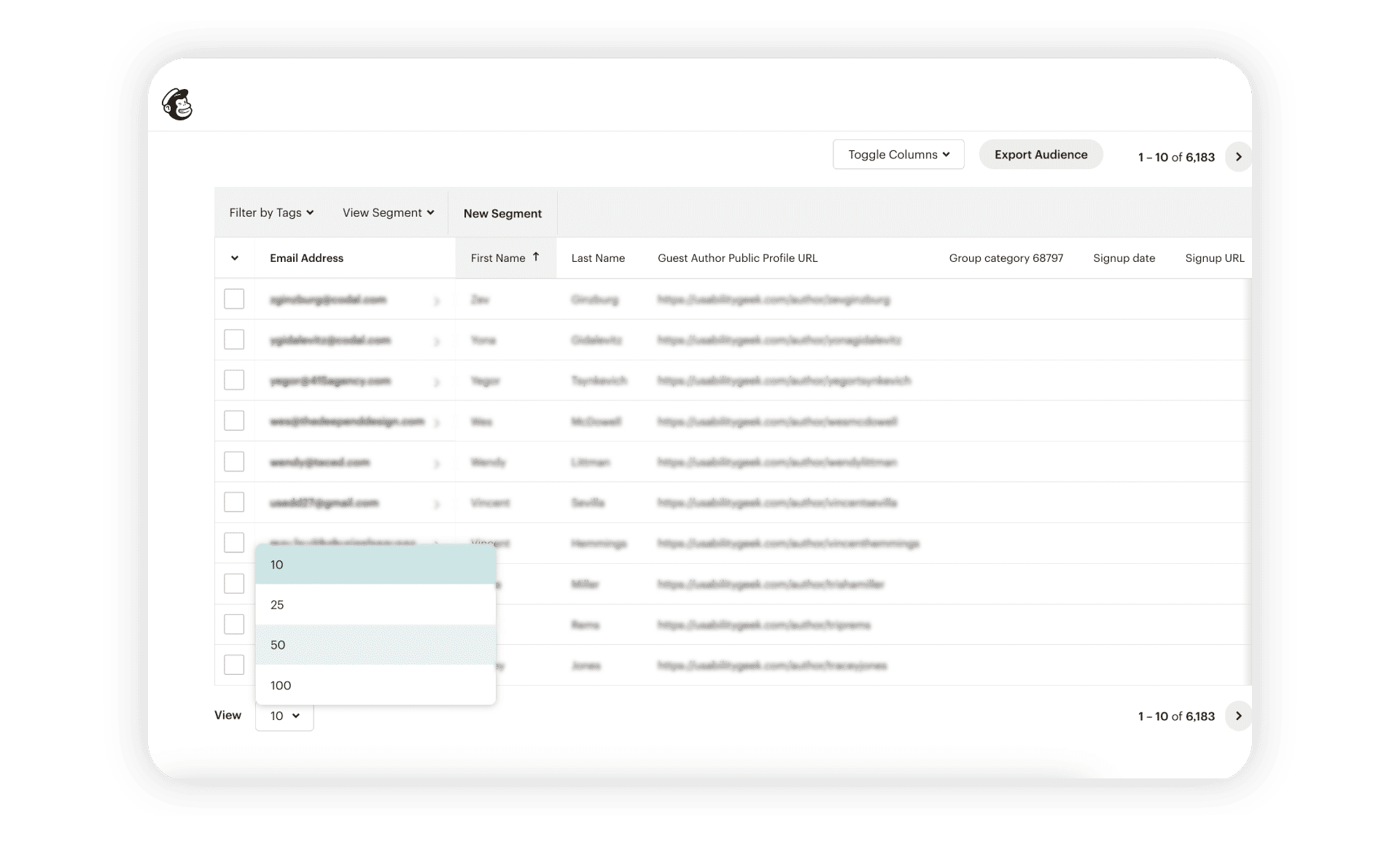Sort by the Last Name column header
Viewport: 1400px width, 847px height.
coord(598,258)
